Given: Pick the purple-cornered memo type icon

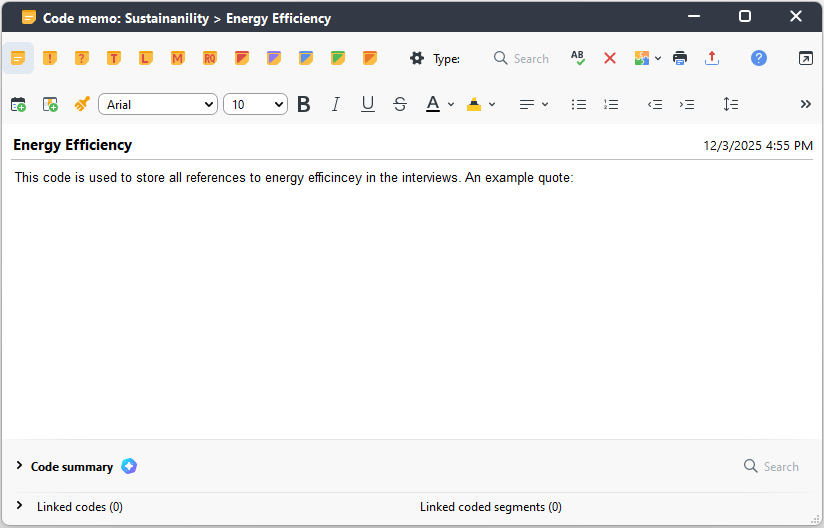Looking at the screenshot, I should 274,58.
